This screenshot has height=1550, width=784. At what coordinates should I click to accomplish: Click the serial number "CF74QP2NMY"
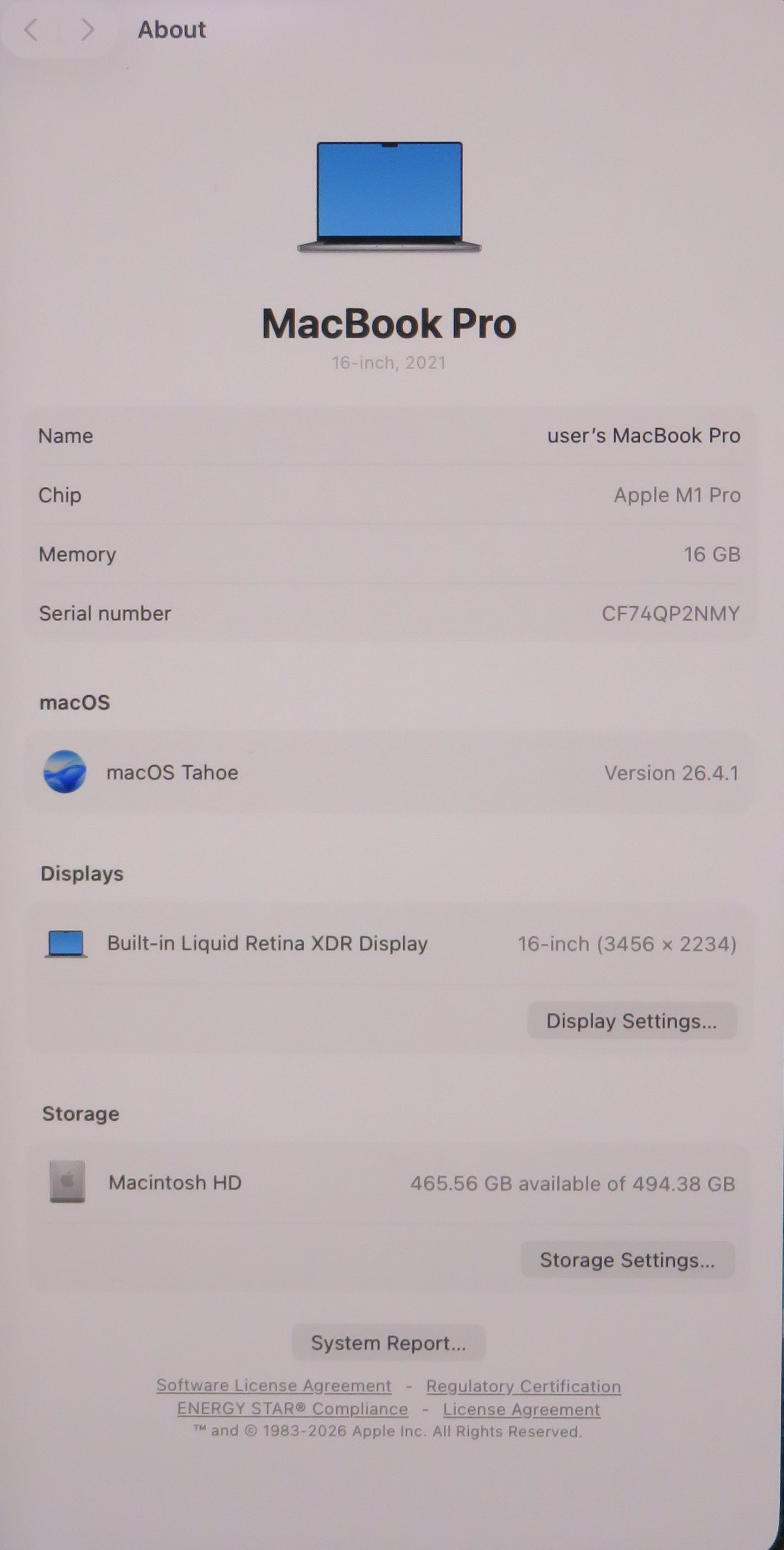(671, 614)
